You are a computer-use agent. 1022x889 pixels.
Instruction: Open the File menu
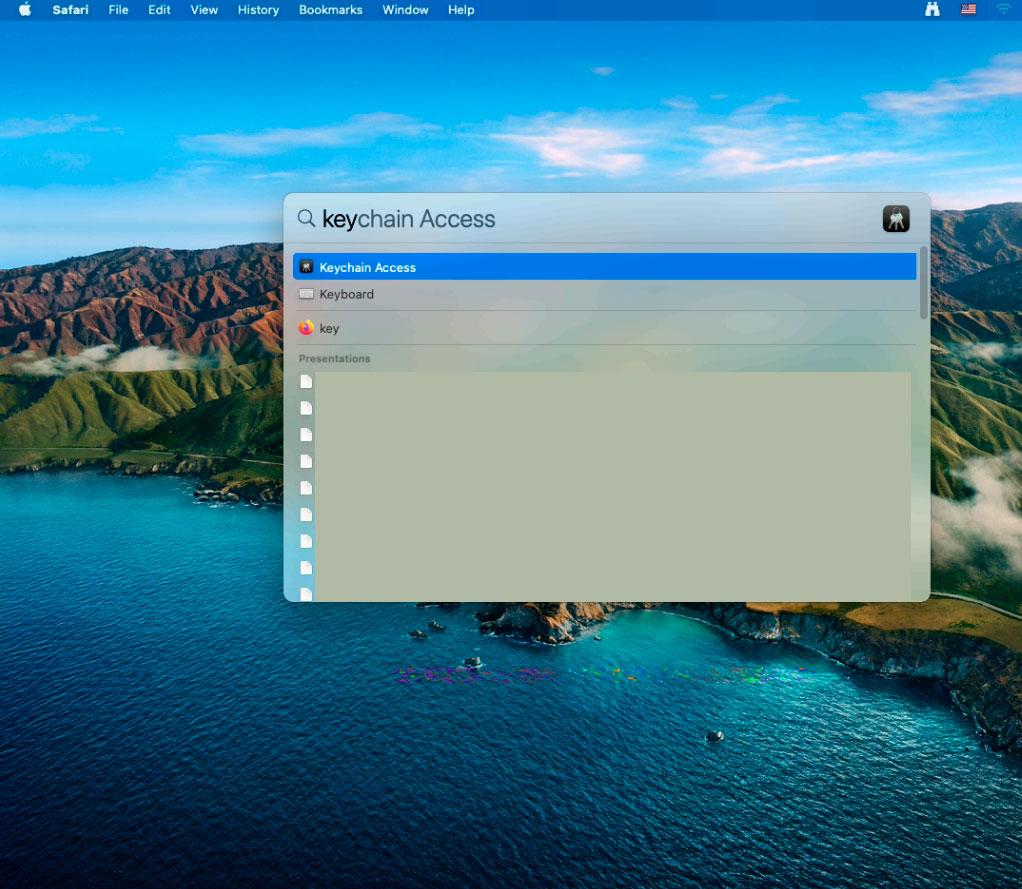click(118, 10)
